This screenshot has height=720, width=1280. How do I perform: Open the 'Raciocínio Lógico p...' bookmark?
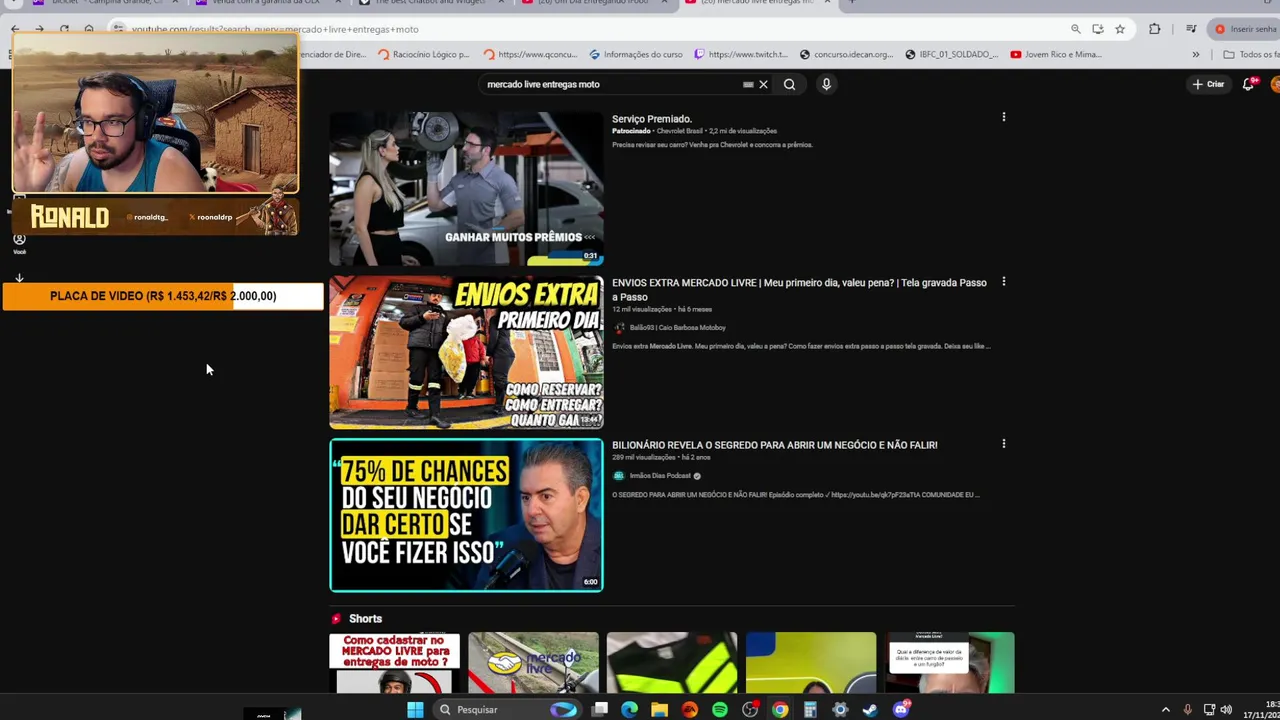[423, 54]
